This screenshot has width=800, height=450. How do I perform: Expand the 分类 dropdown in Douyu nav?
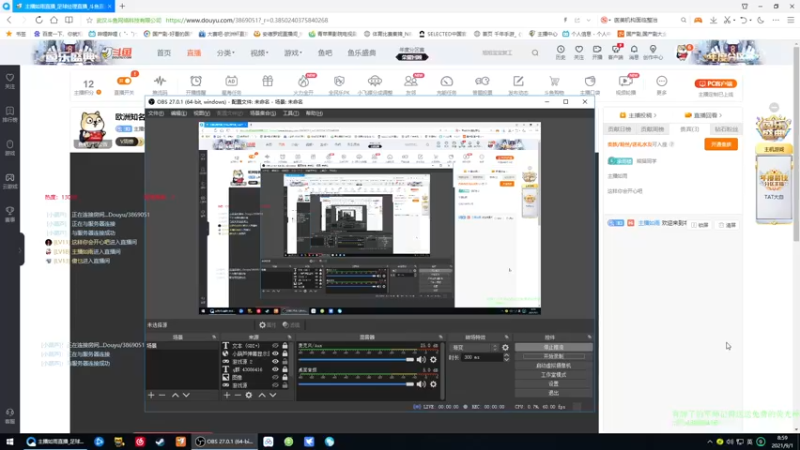coord(226,53)
